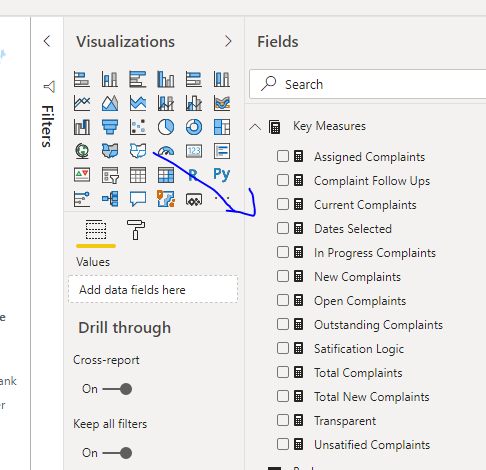Toggle the Keep all filters switch
The width and height of the screenshot is (486, 470).
coord(117,453)
